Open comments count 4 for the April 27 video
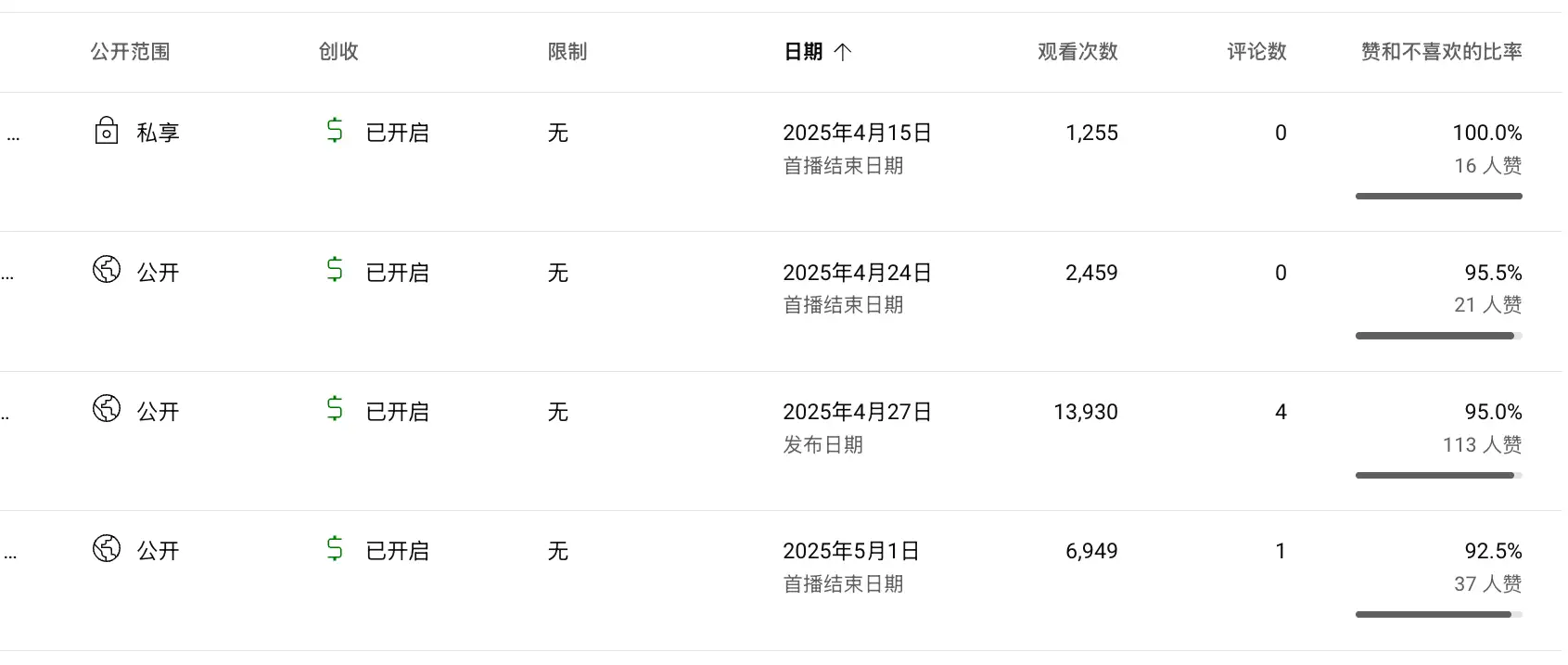Screen dimensions: 1568x665 coord(1281,412)
